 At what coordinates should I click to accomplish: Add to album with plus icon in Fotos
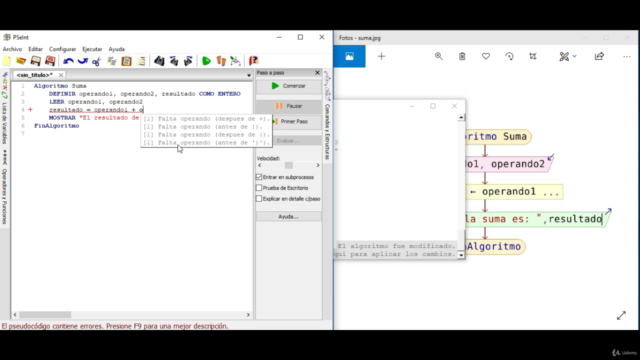tap(381, 56)
